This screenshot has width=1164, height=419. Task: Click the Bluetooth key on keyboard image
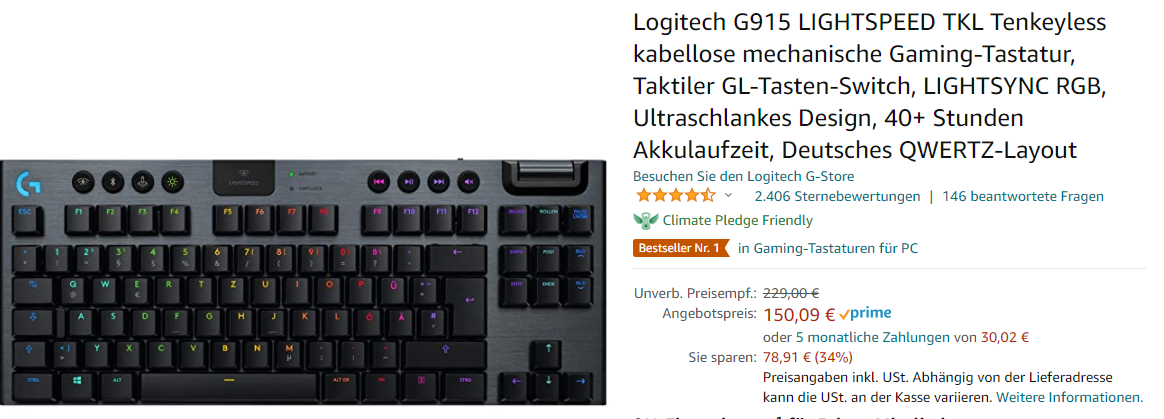[113, 181]
